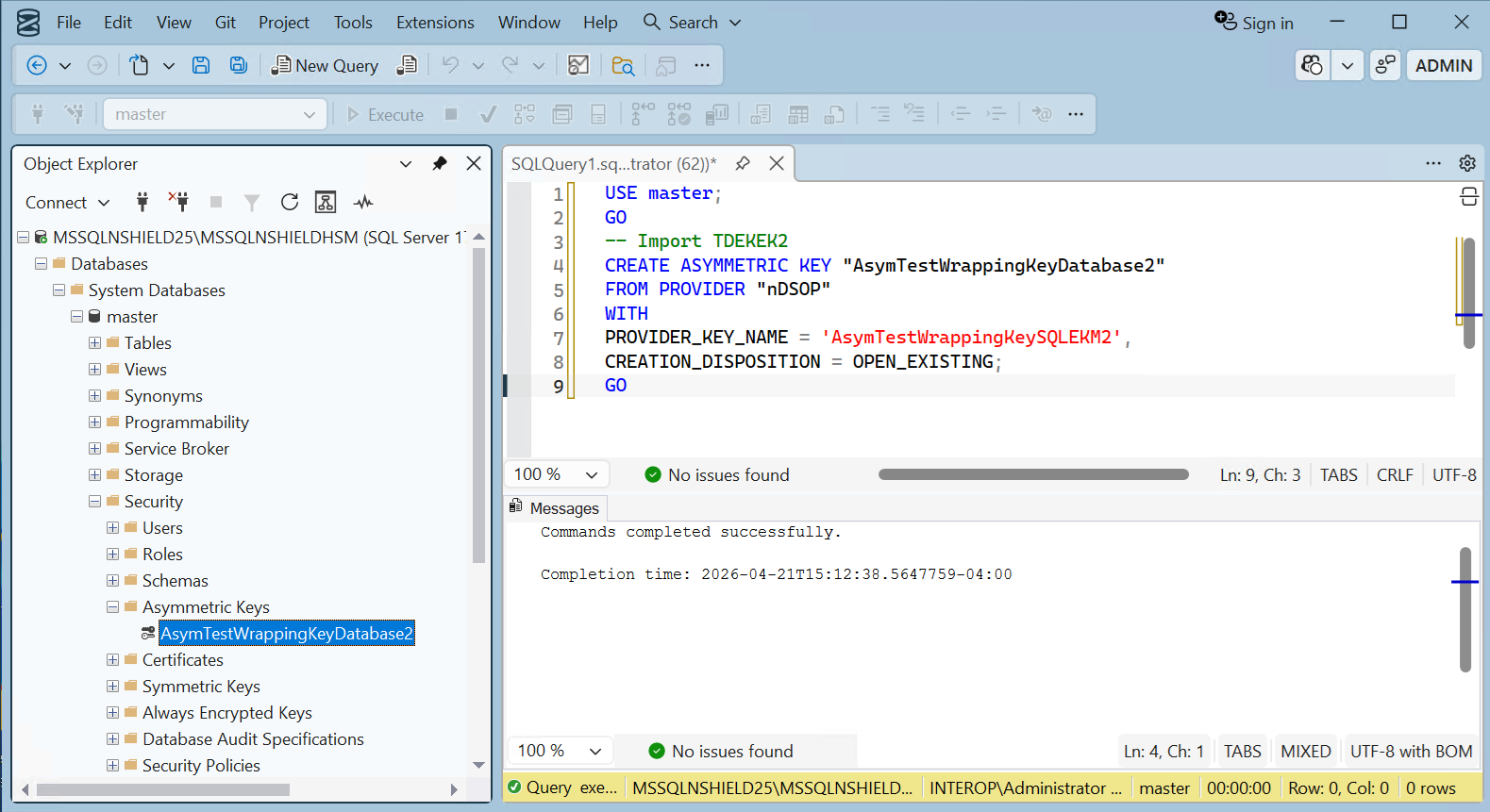Click the Increase Indent icon
Viewport: 1490px width, 812px height.
pos(996,114)
